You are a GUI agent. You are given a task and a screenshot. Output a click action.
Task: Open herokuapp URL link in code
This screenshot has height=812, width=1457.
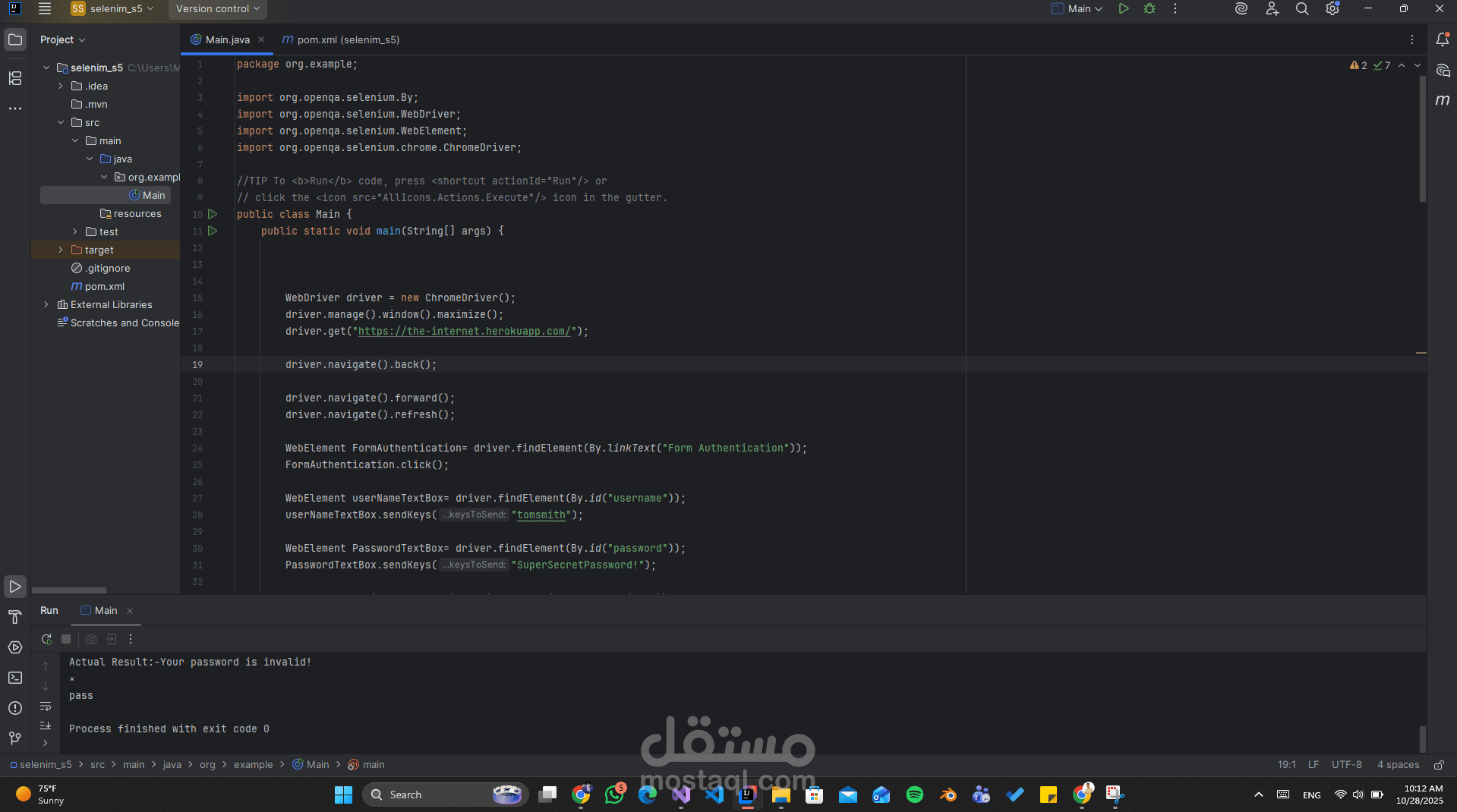pyautogui.click(x=464, y=331)
